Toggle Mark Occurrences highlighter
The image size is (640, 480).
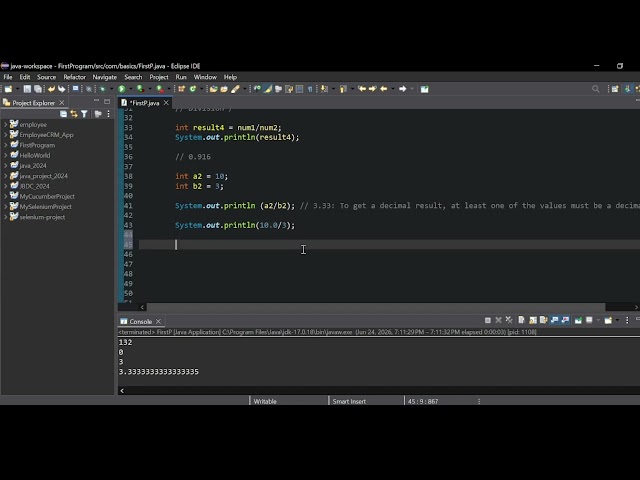[x=268, y=89]
